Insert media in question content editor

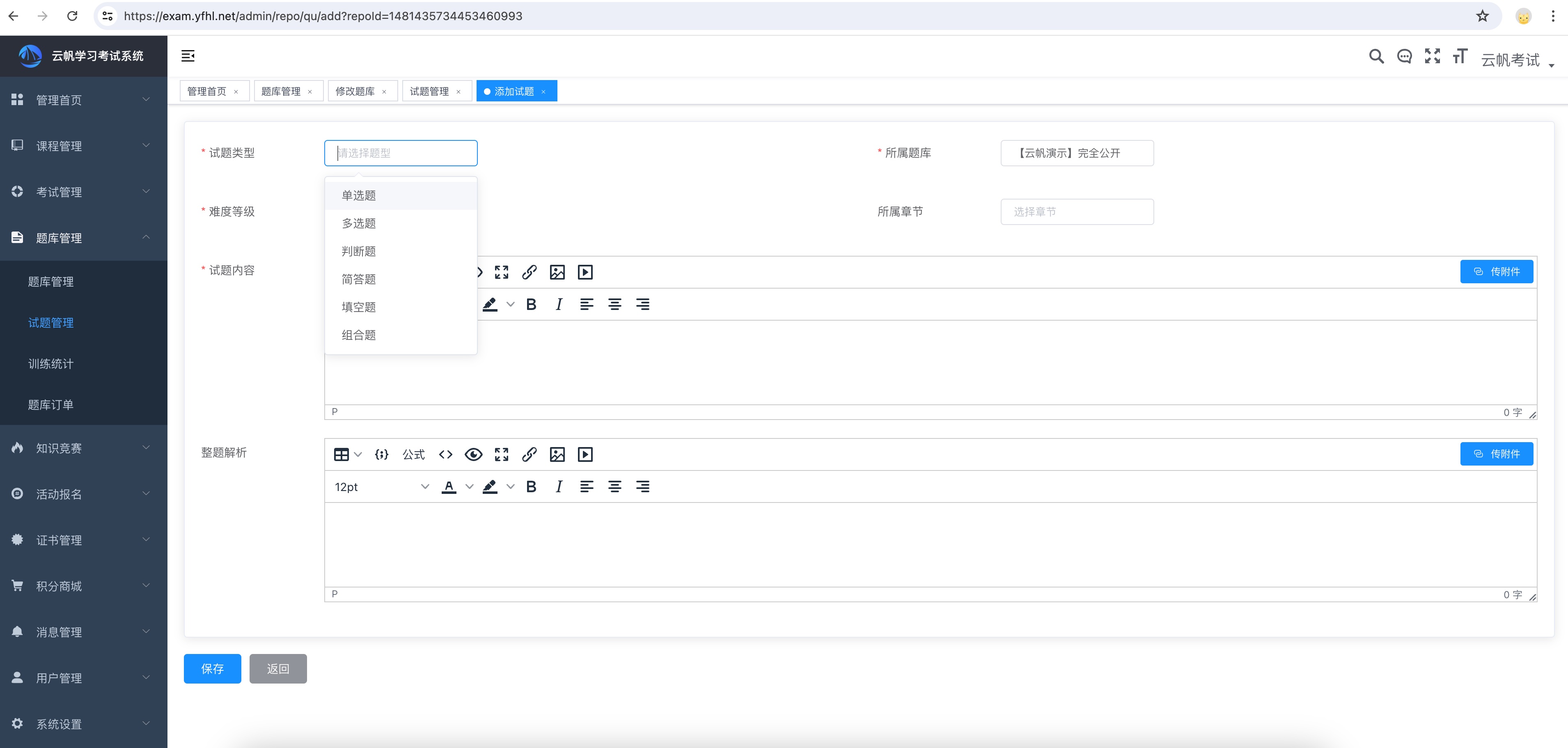[586, 272]
